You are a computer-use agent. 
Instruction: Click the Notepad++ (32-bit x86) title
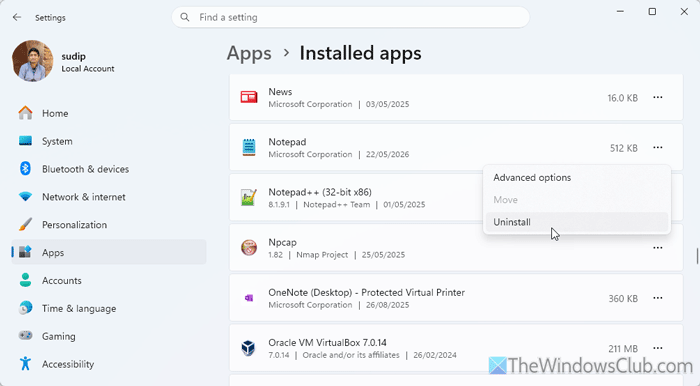click(x=320, y=192)
